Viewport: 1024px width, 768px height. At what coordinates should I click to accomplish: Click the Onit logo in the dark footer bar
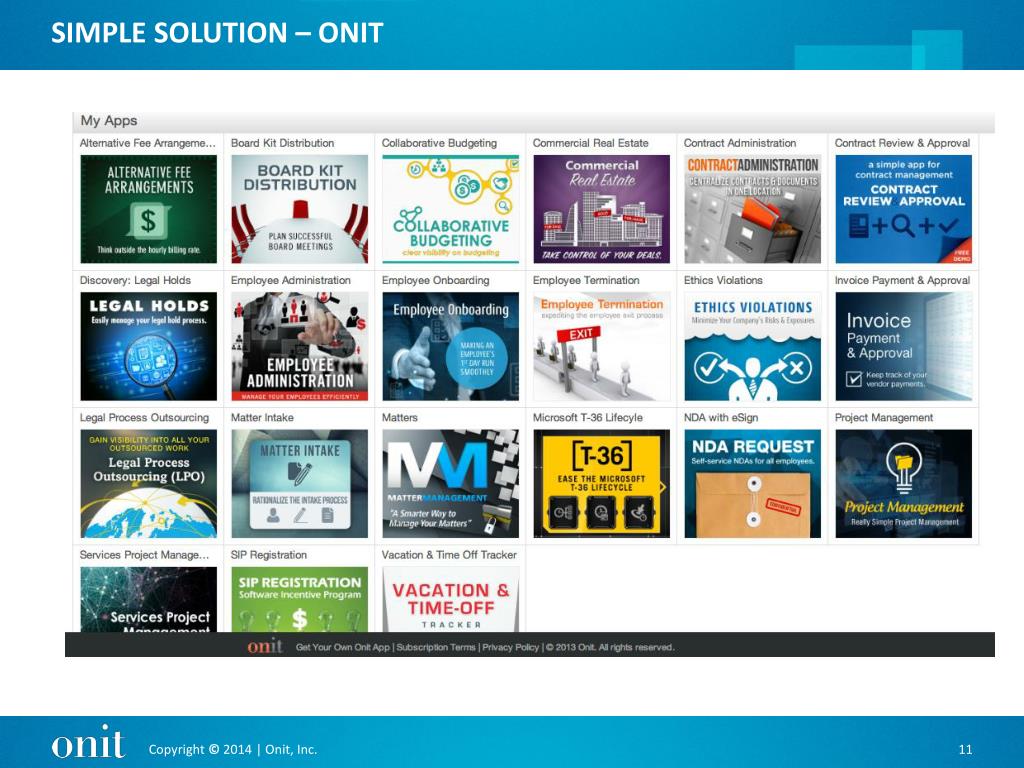tap(264, 646)
